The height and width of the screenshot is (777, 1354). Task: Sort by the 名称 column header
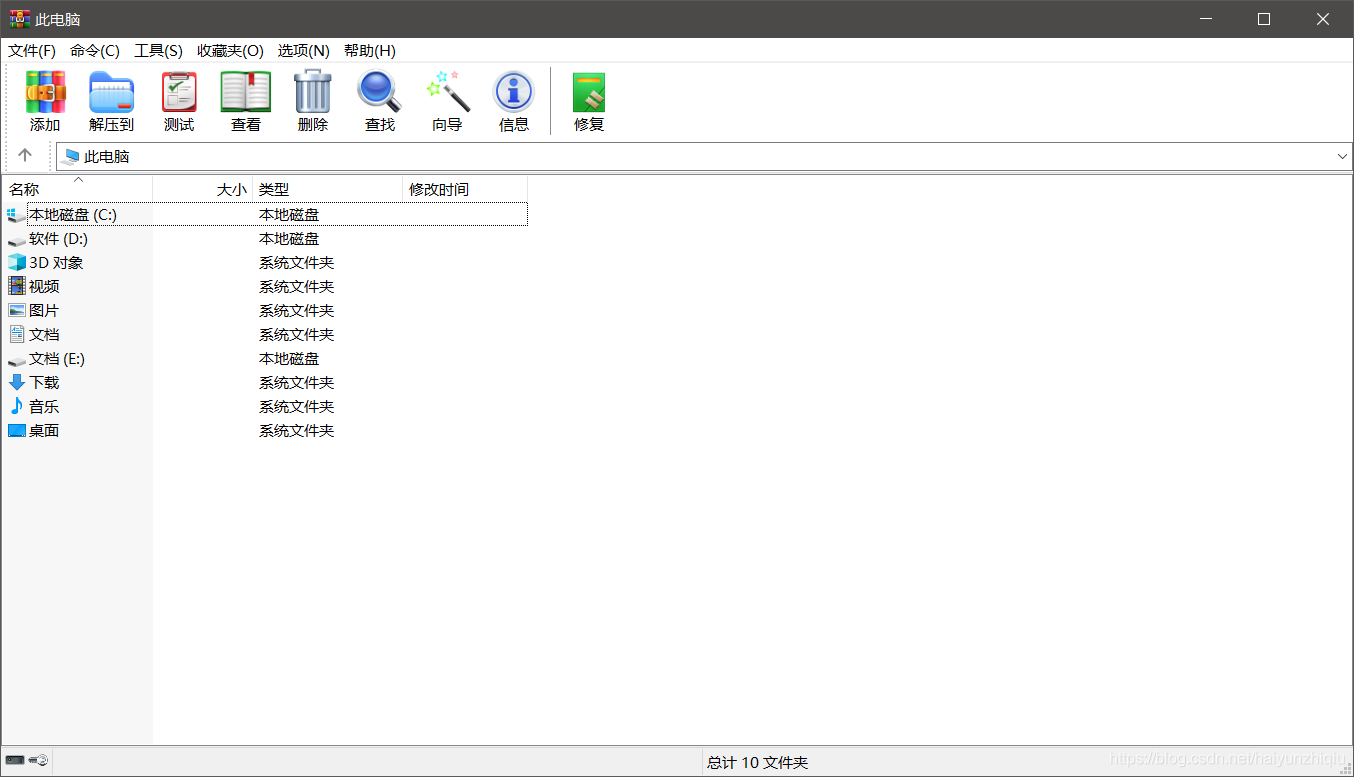click(x=77, y=189)
